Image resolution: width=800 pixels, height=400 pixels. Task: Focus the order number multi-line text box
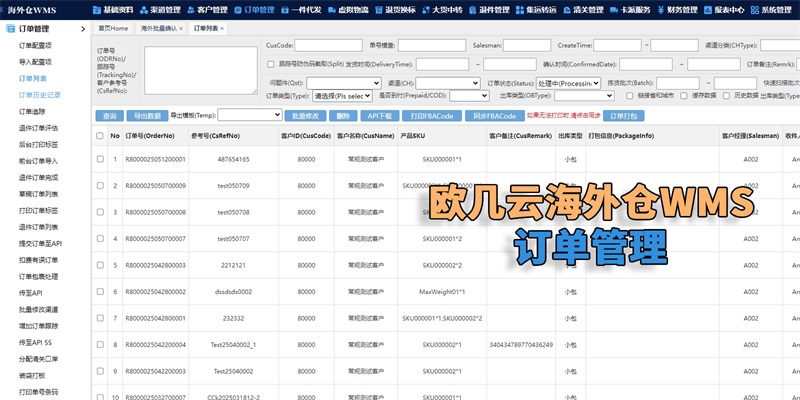pos(201,70)
